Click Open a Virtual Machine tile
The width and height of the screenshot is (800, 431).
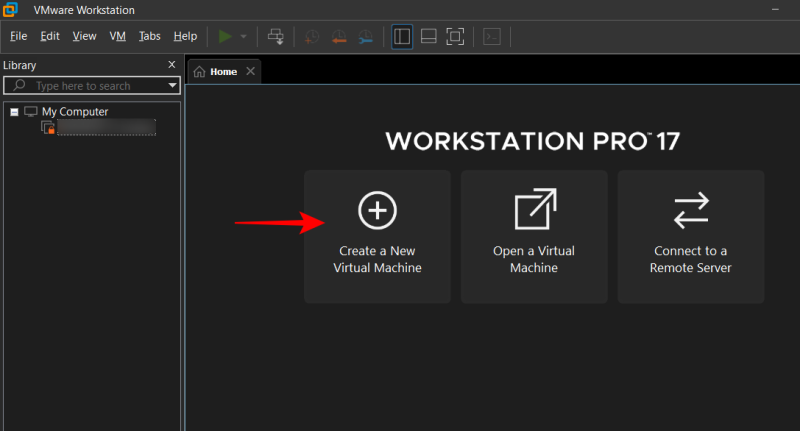point(534,236)
